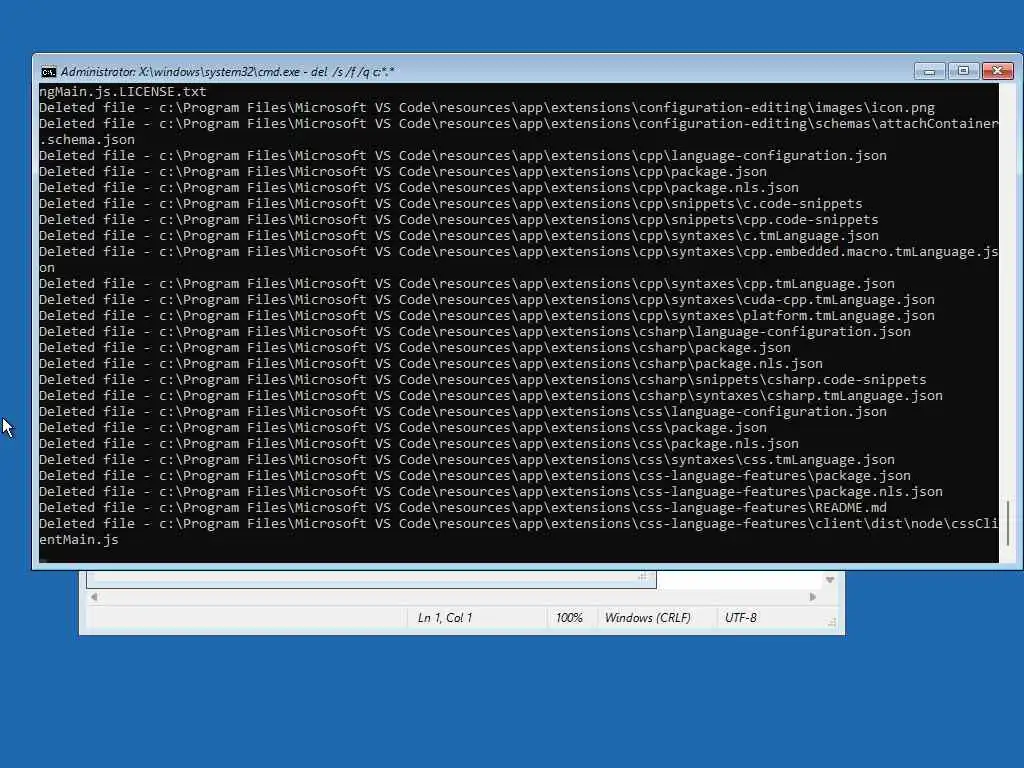Click the snippets\c.code-snippets line
Screen dimensions: 1024x768
(x=451, y=204)
